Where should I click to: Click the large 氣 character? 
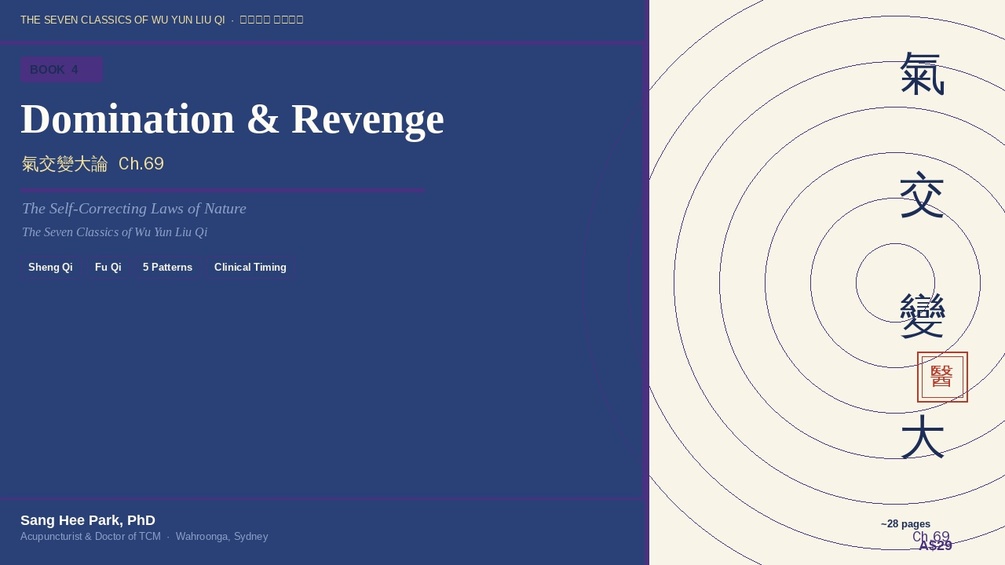pyautogui.click(x=922, y=74)
